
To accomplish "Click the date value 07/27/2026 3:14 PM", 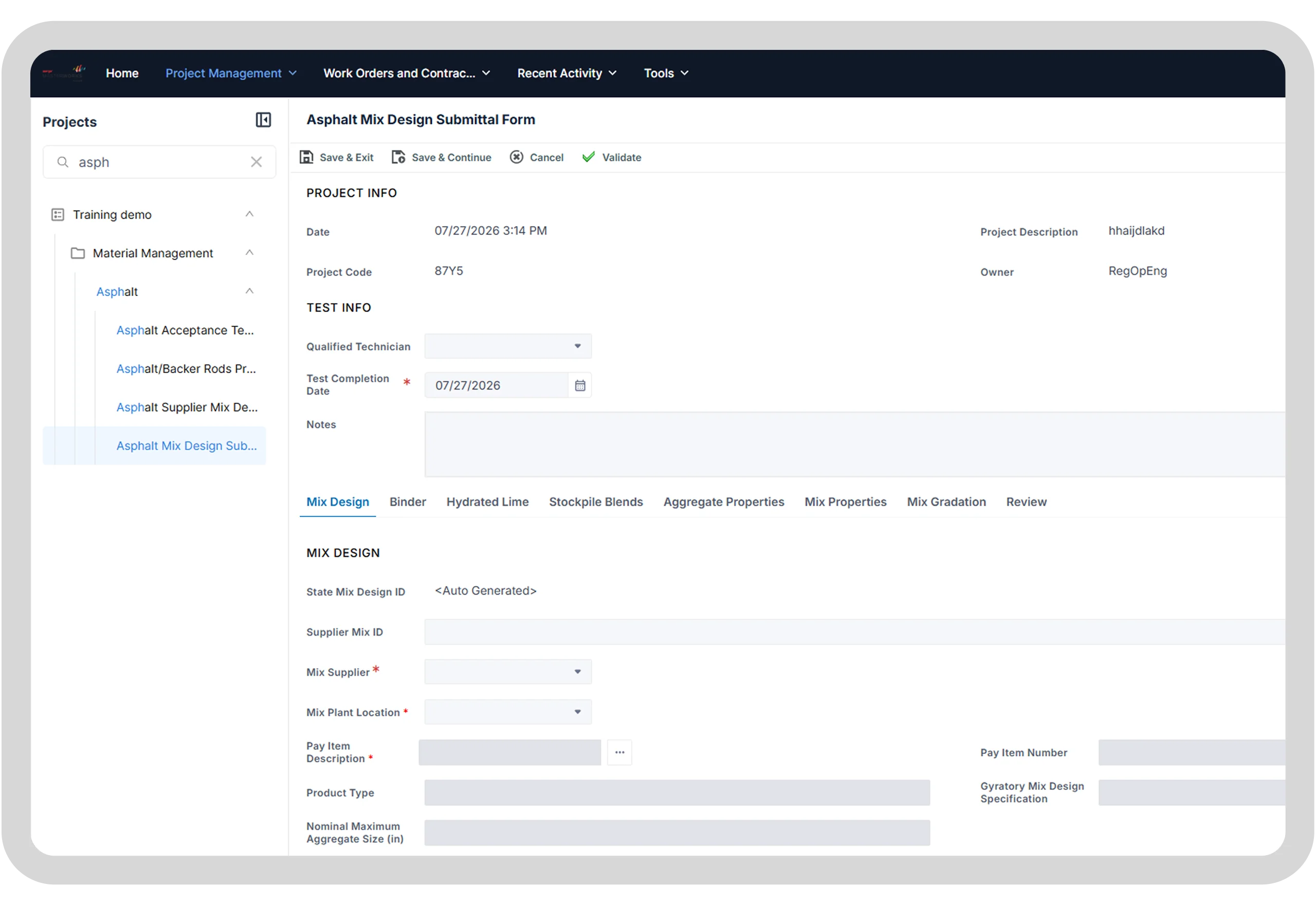I will [490, 231].
